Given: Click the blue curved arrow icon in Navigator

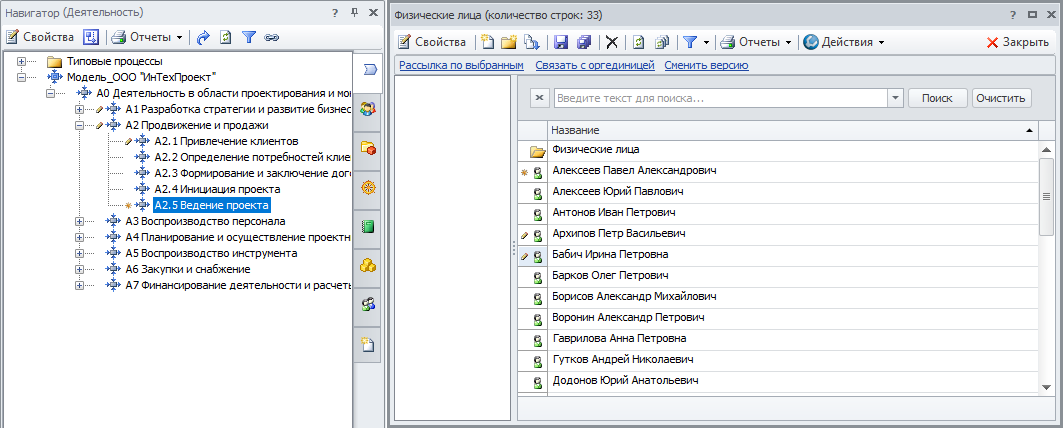Looking at the screenshot, I should (203, 38).
